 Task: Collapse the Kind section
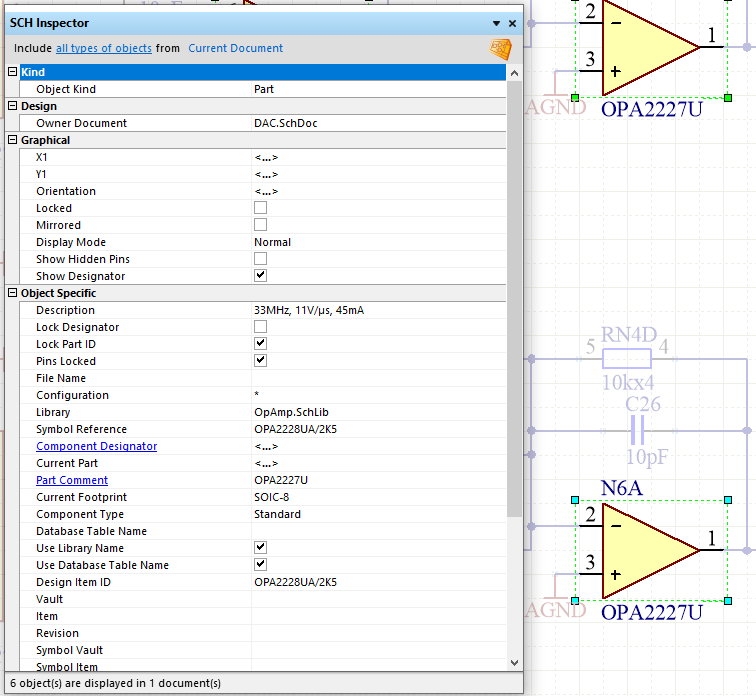click(13, 72)
